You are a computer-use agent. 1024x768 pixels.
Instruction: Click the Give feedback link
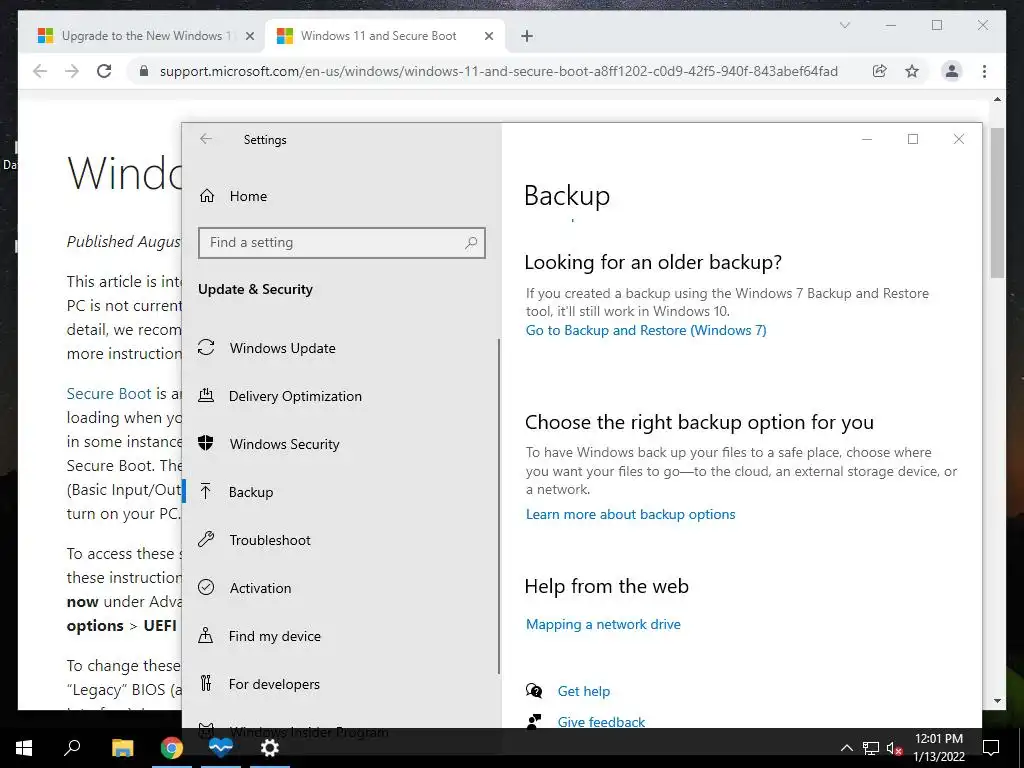601,722
